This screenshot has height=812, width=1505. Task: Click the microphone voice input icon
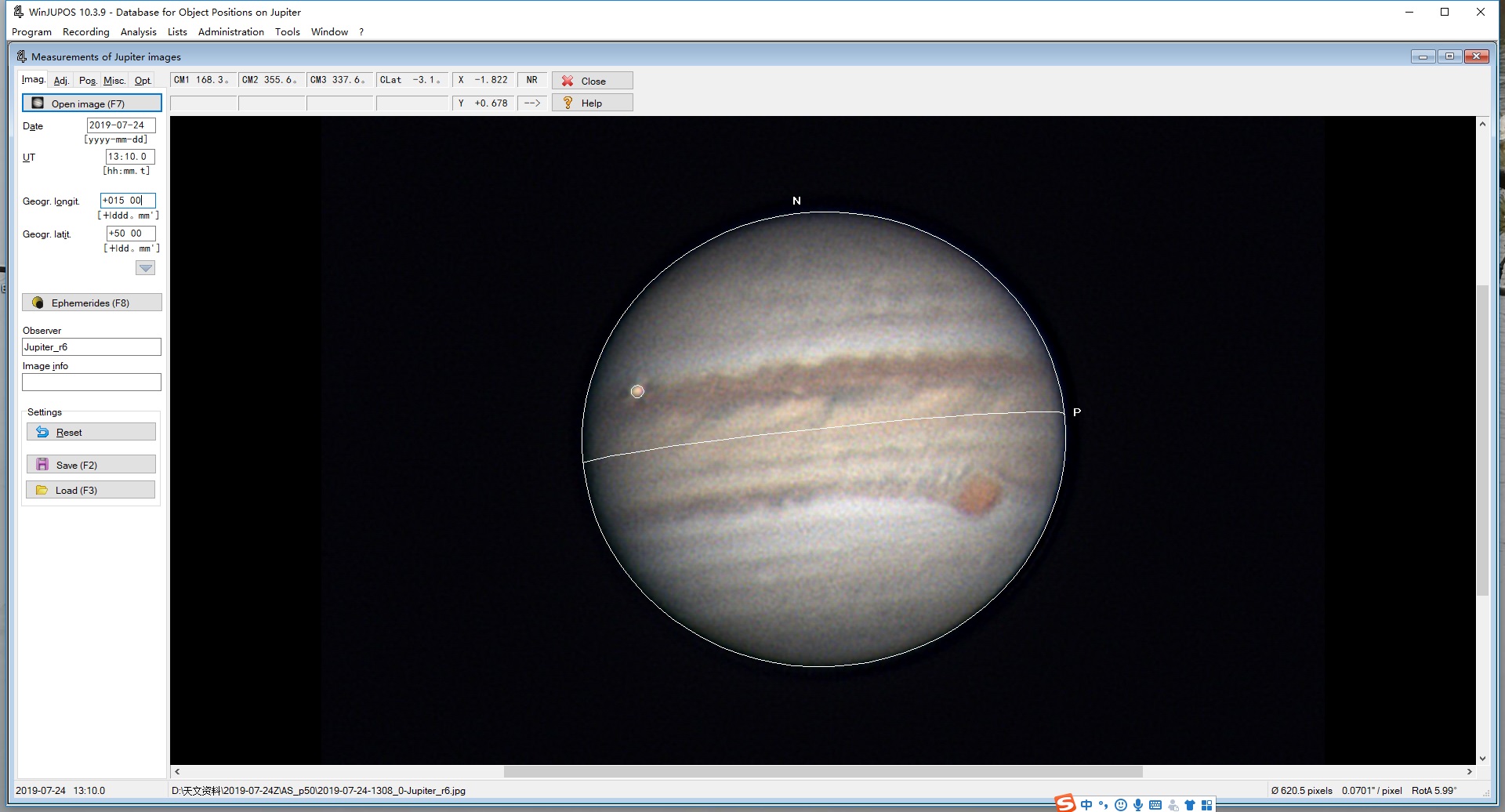[x=1138, y=805]
